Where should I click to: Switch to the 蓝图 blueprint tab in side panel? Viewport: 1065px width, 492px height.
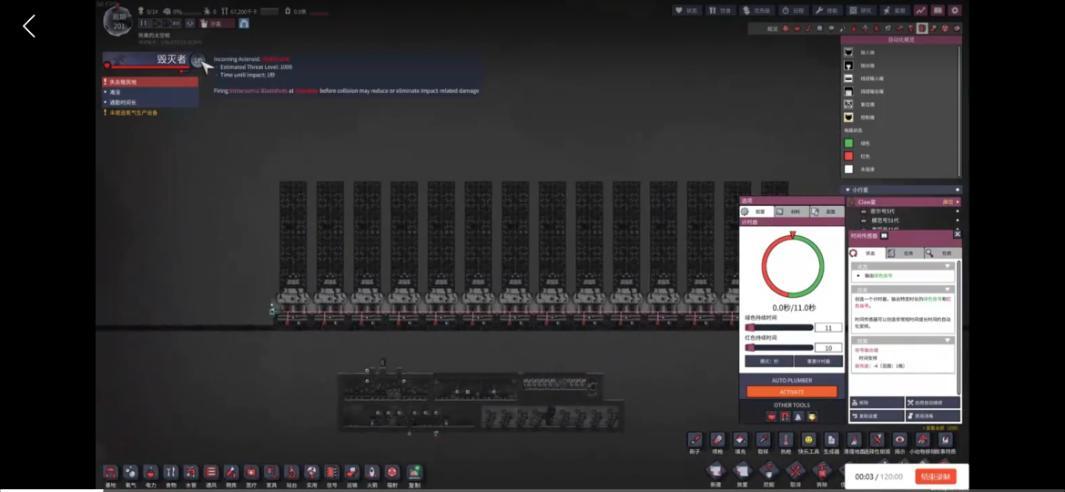[827, 212]
